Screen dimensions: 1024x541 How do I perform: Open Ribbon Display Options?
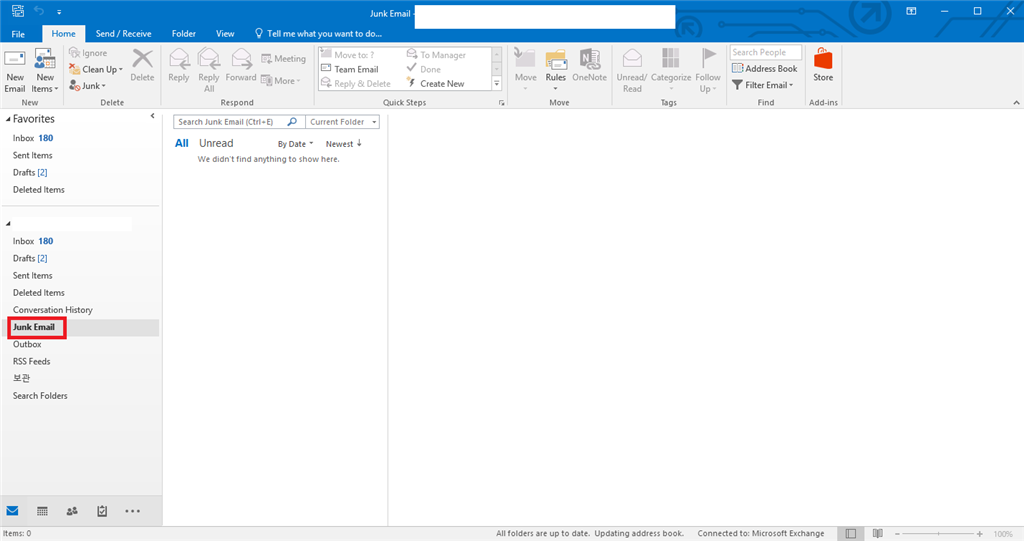[x=911, y=11]
